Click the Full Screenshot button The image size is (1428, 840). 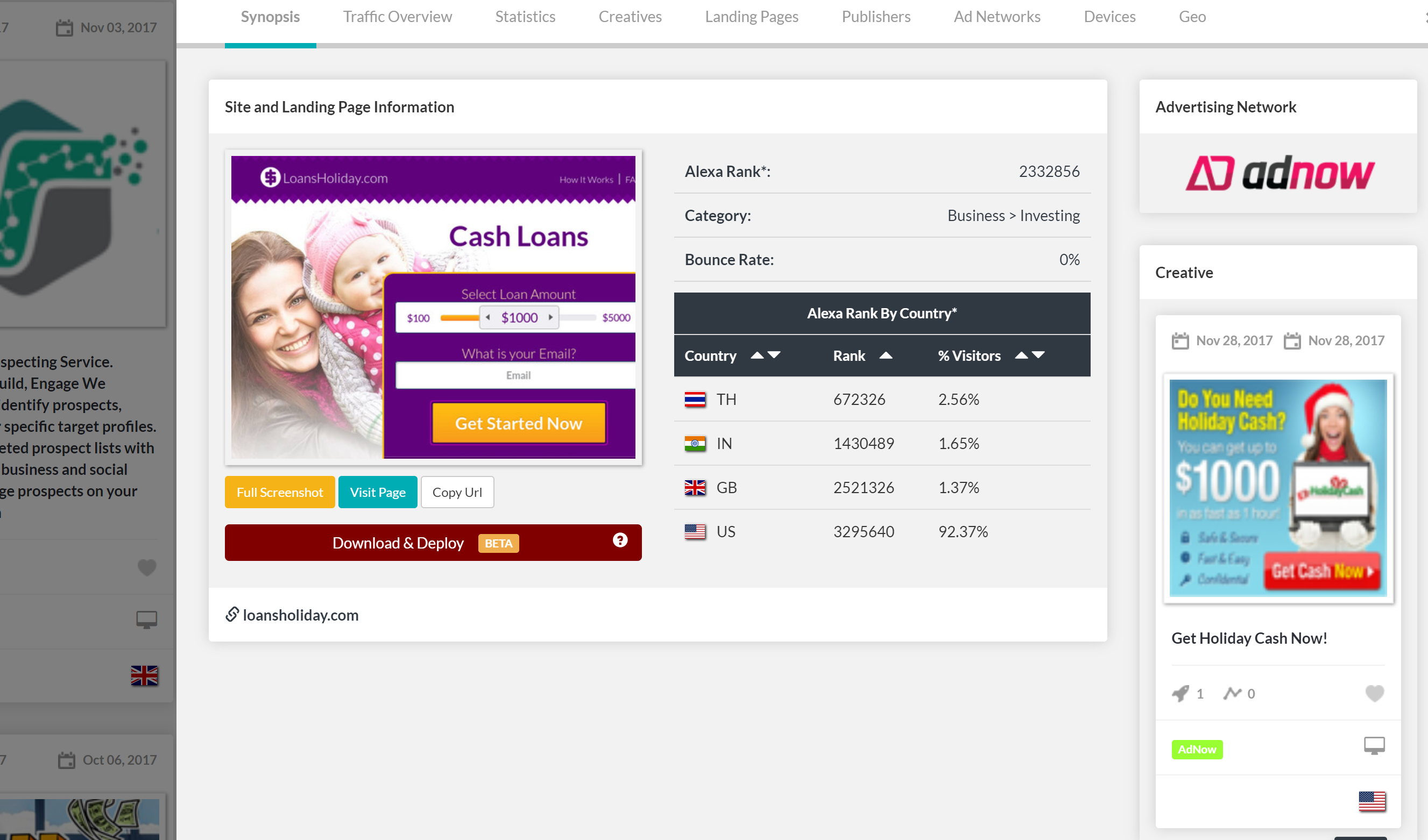coord(279,492)
